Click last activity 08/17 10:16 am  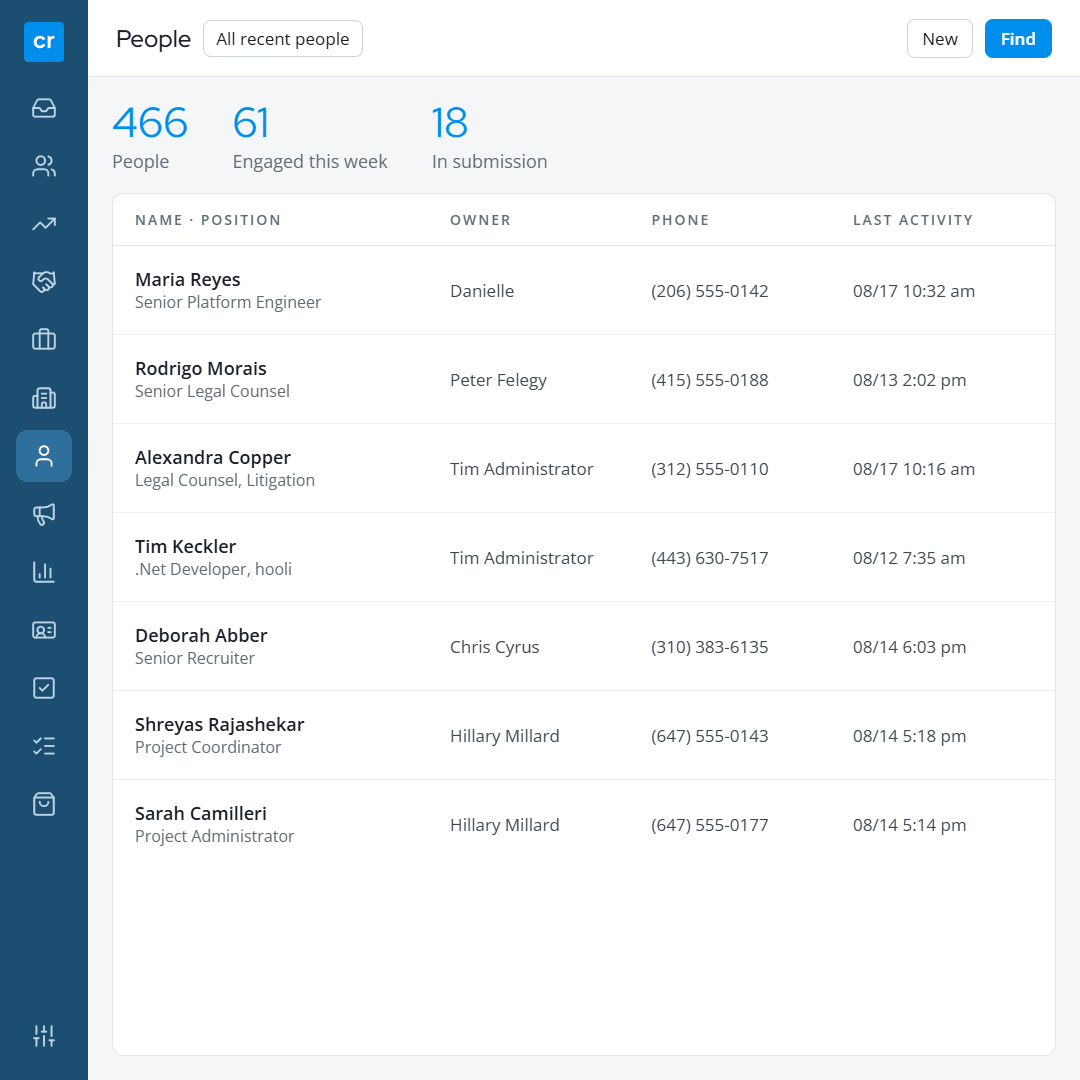coord(913,469)
